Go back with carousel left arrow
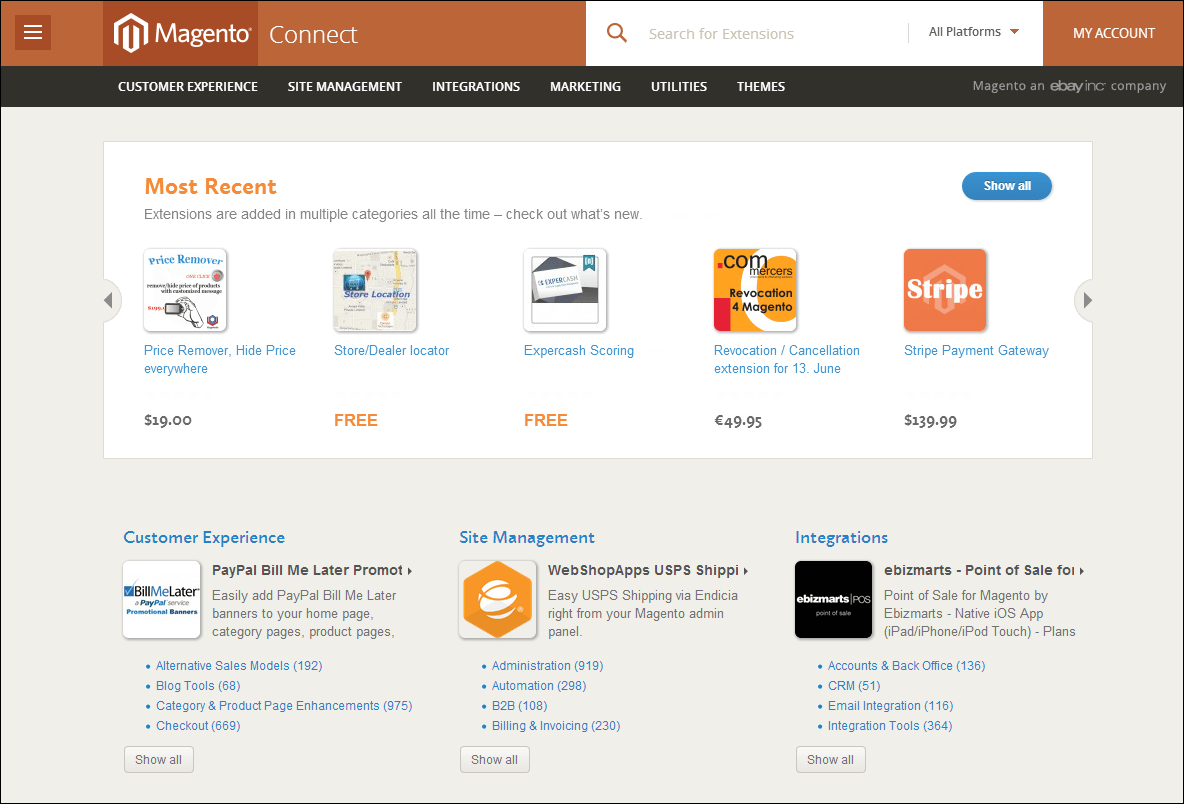 pos(110,300)
